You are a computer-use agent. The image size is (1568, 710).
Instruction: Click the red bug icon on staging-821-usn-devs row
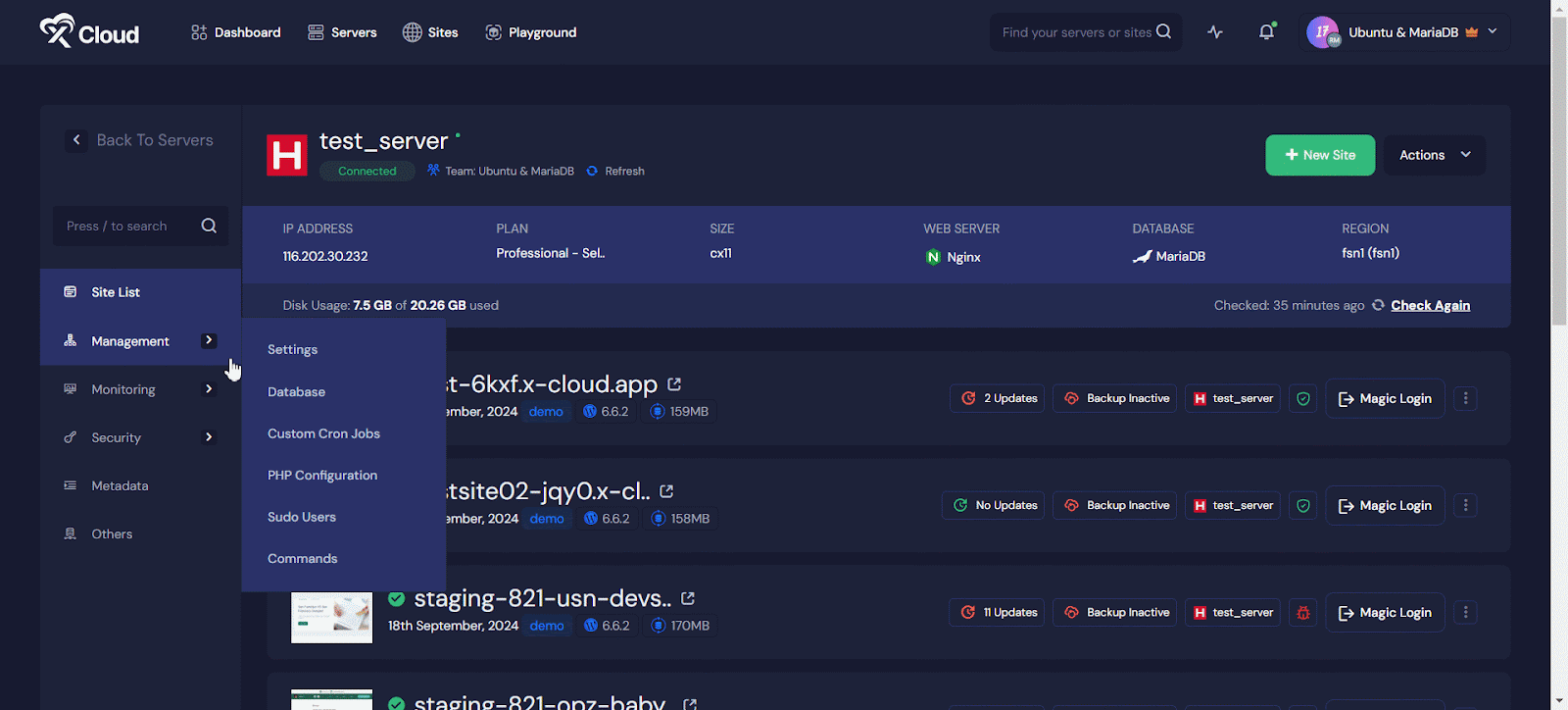[x=1303, y=613]
